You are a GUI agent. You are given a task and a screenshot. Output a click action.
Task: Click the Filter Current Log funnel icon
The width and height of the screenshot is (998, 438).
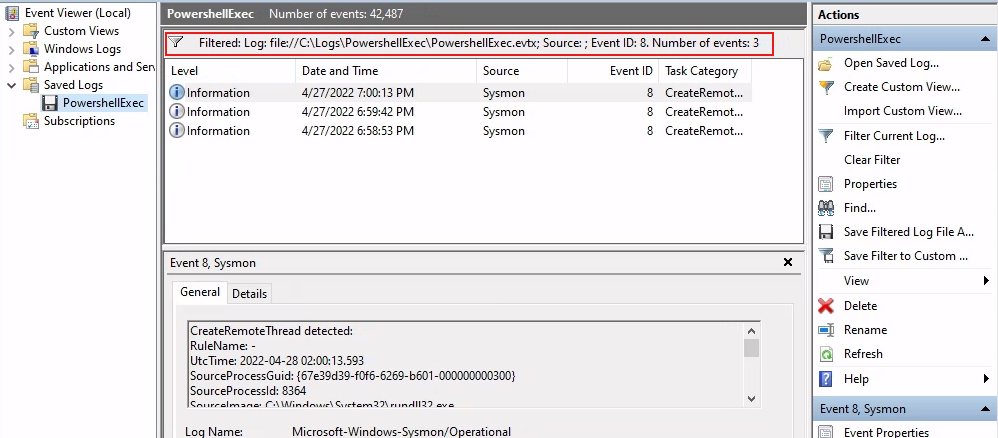(826, 136)
